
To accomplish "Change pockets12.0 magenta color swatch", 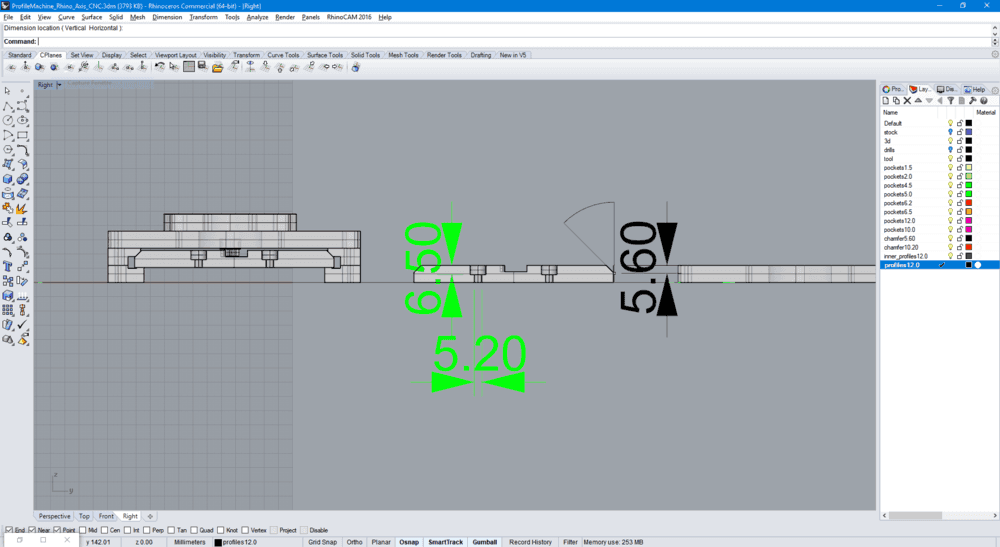I will click(x=969, y=221).
